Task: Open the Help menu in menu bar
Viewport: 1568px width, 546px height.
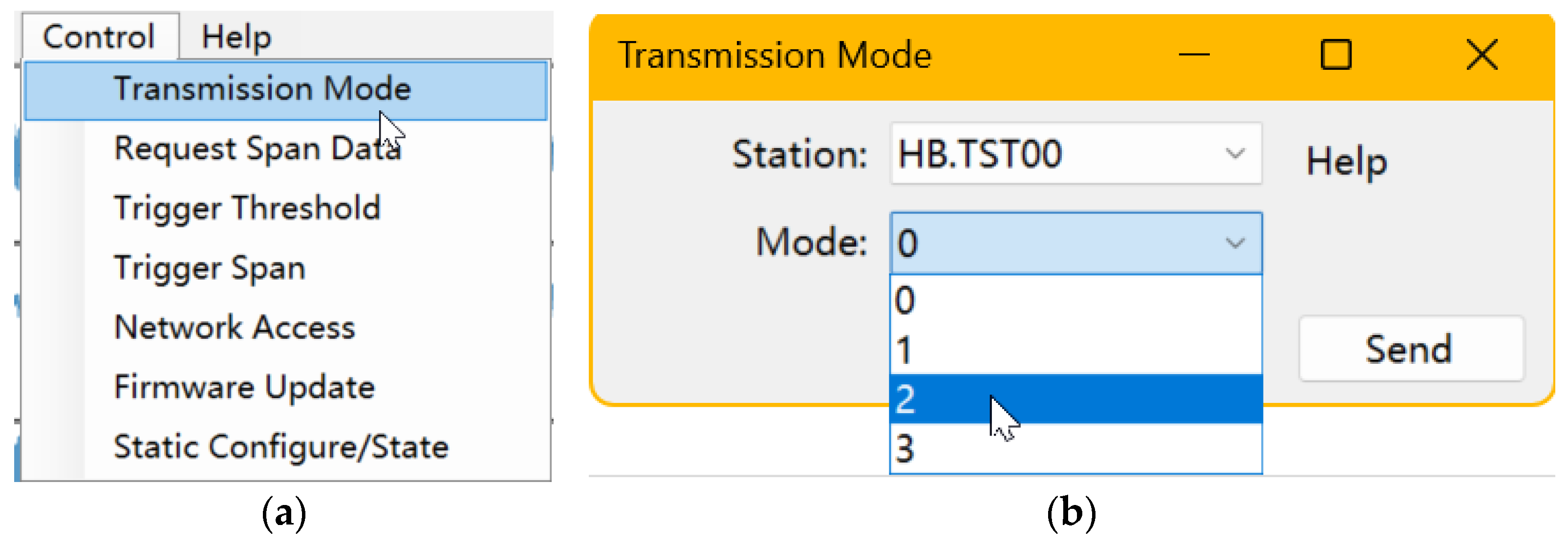Action: coord(236,37)
